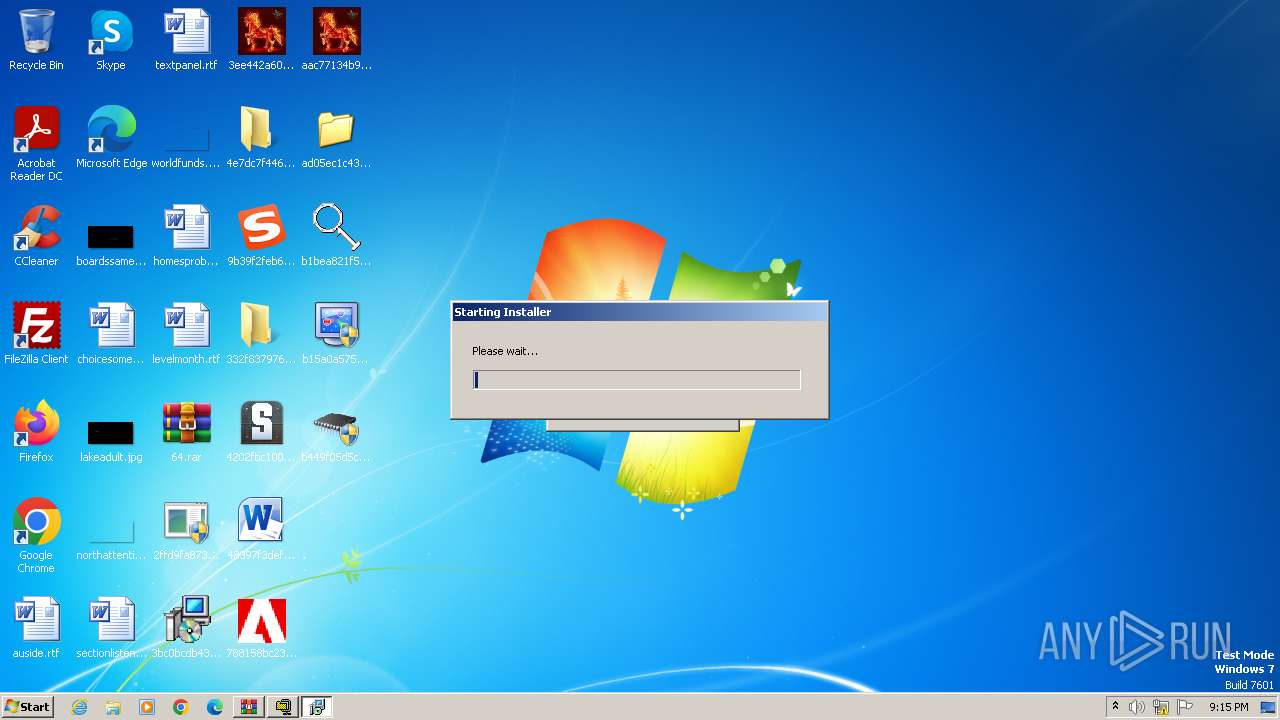Click the Show desktop button

[x=1270, y=707]
